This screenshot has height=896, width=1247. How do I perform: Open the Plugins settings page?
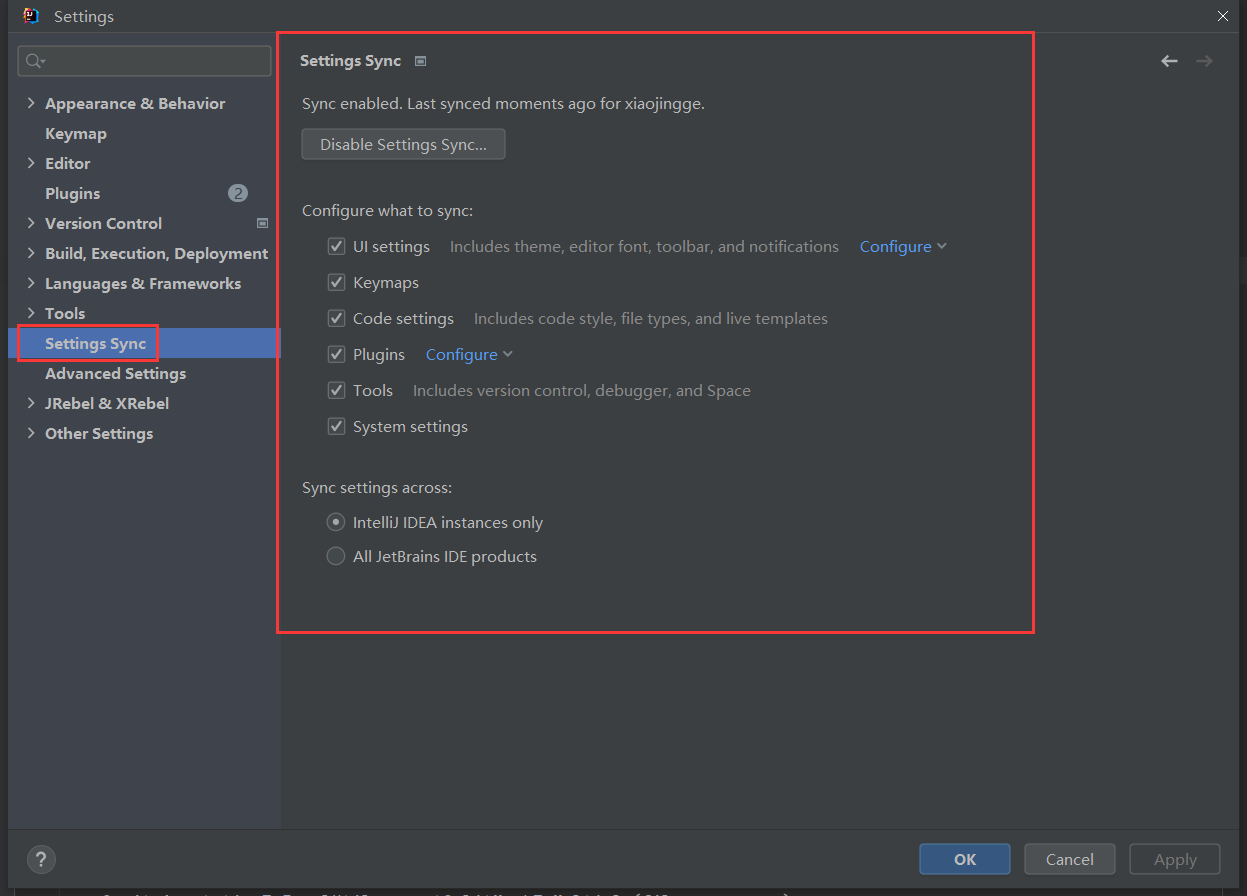(x=73, y=193)
